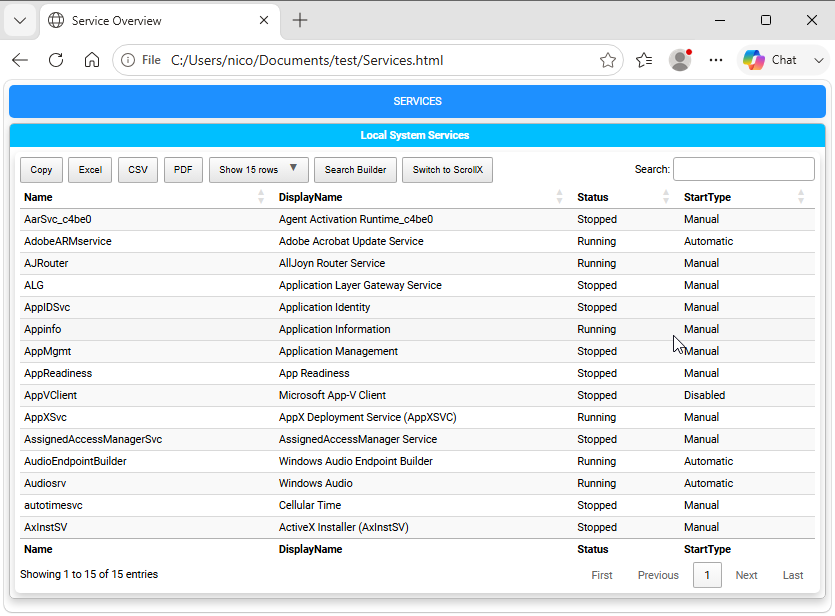The image size is (835, 616).
Task: Export table to PDF
Action: [183, 170]
